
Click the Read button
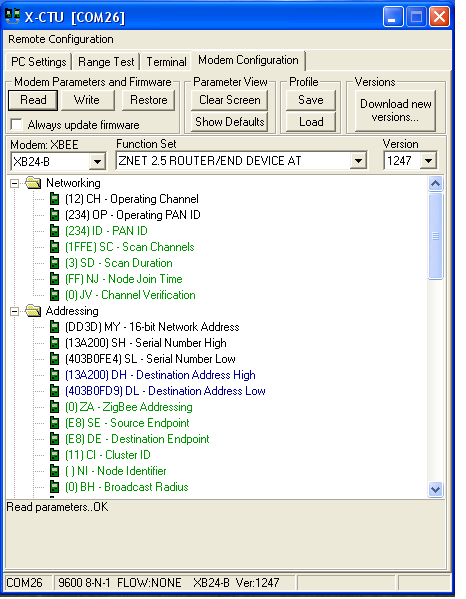(33, 100)
